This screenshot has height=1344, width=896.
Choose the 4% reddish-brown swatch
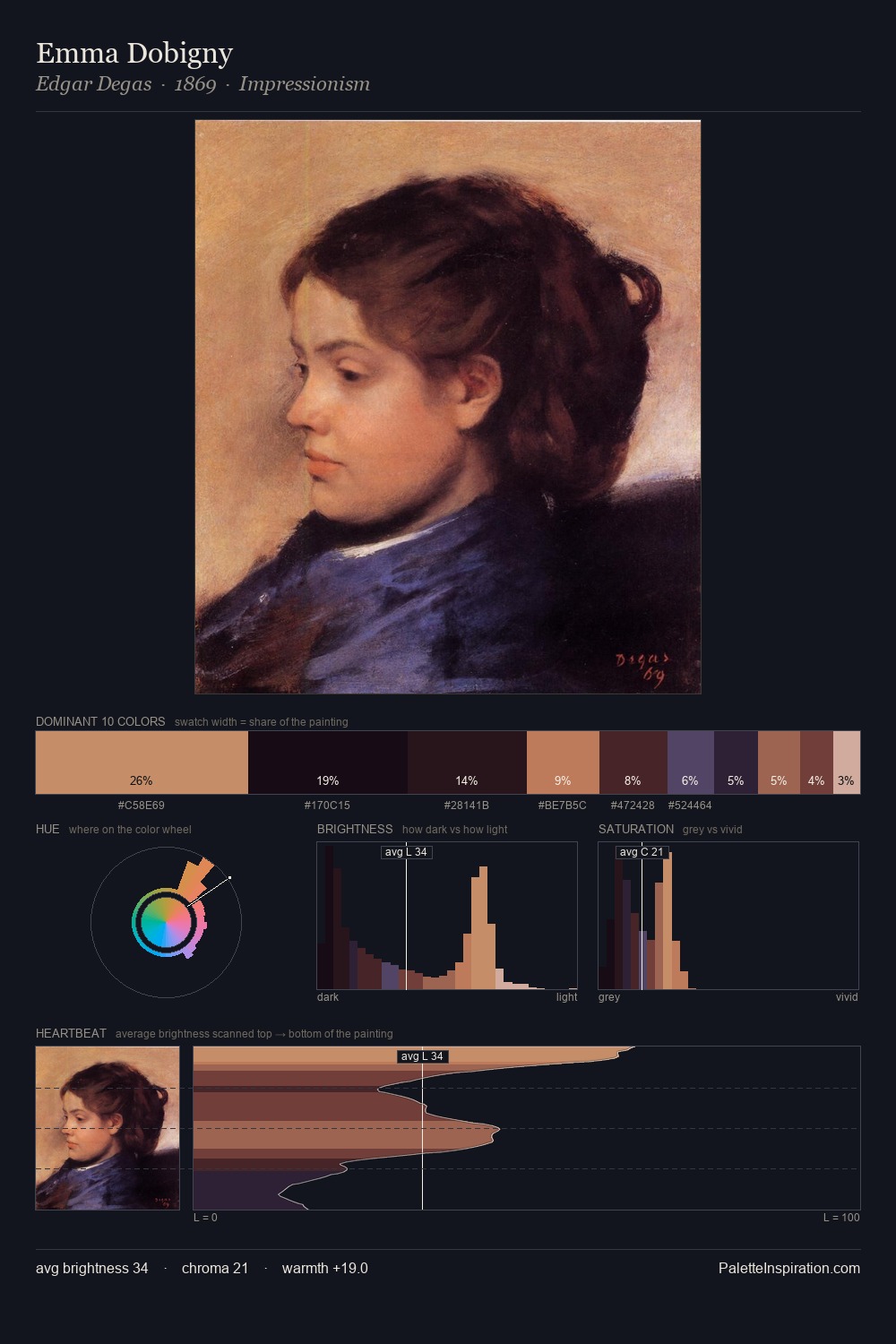pyautogui.click(x=816, y=762)
